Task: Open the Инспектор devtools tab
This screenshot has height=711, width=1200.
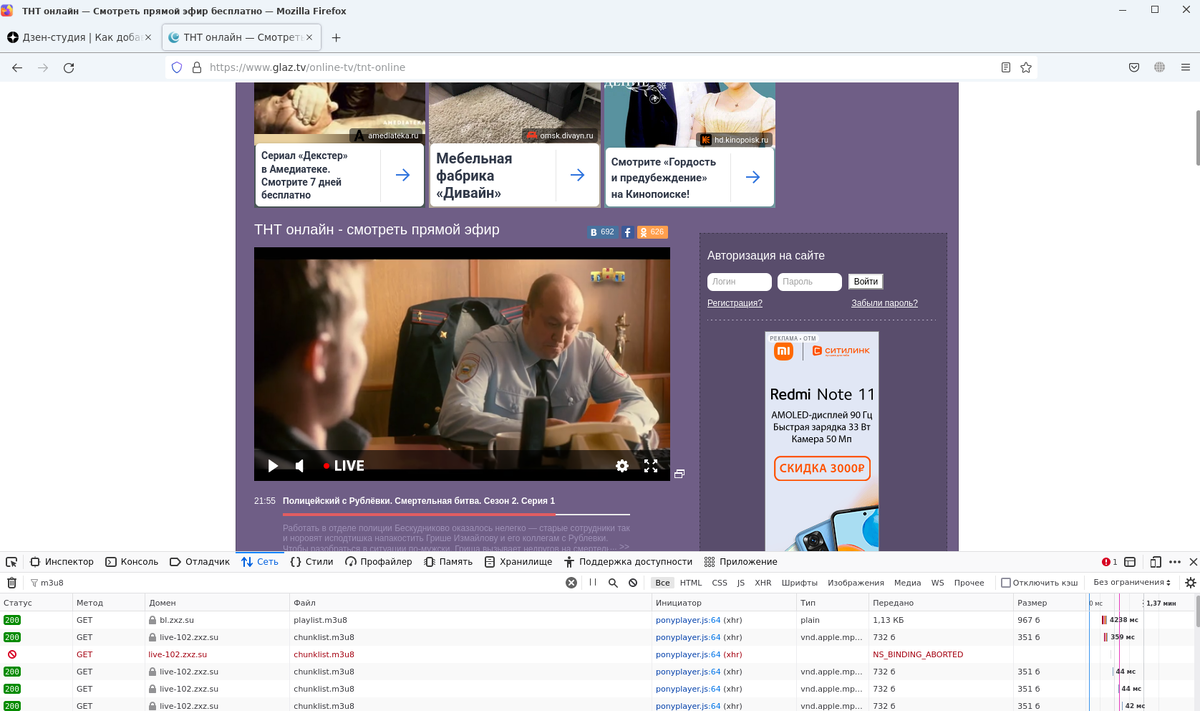Action: point(61,562)
